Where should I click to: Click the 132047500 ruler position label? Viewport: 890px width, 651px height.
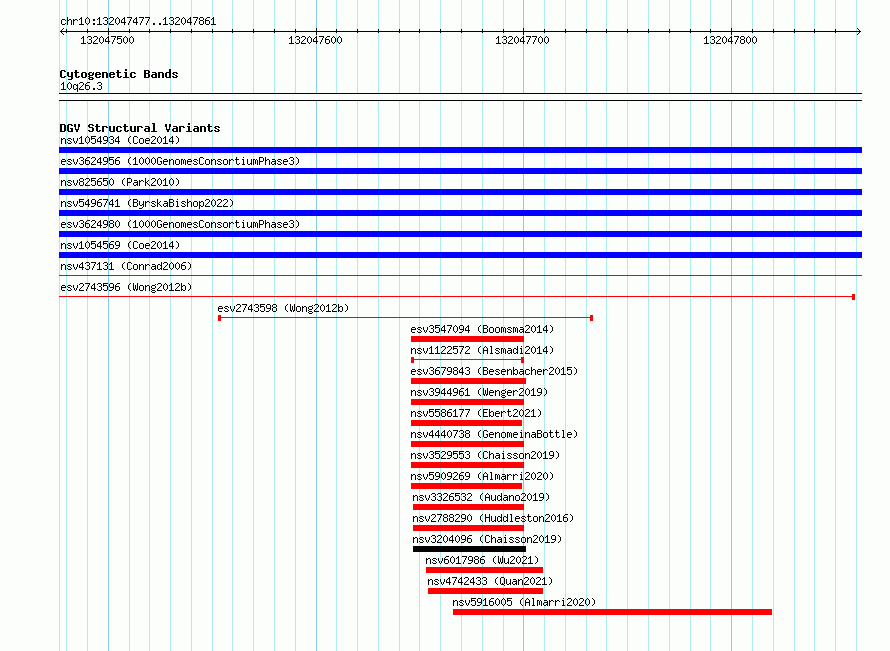[107, 40]
